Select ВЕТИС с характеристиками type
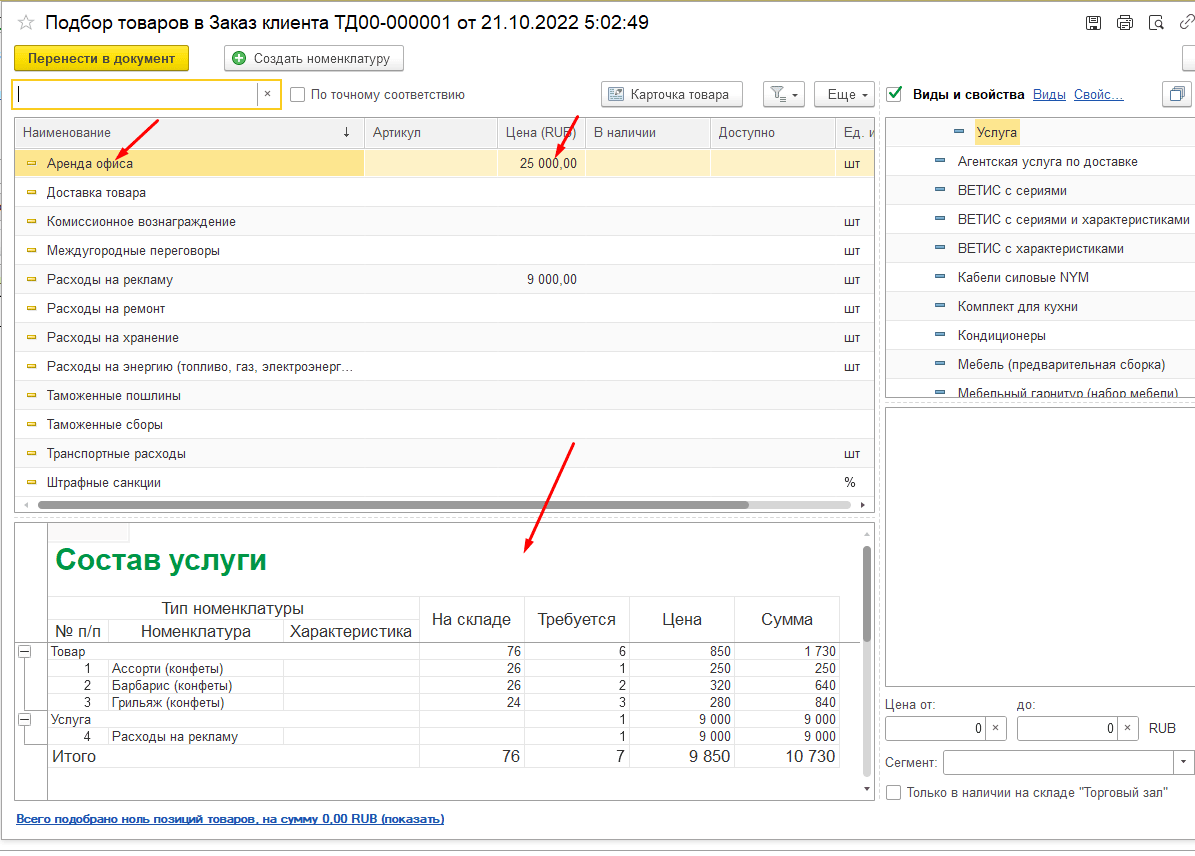This screenshot has height=856, width=1195. [x=1040, y=248]
